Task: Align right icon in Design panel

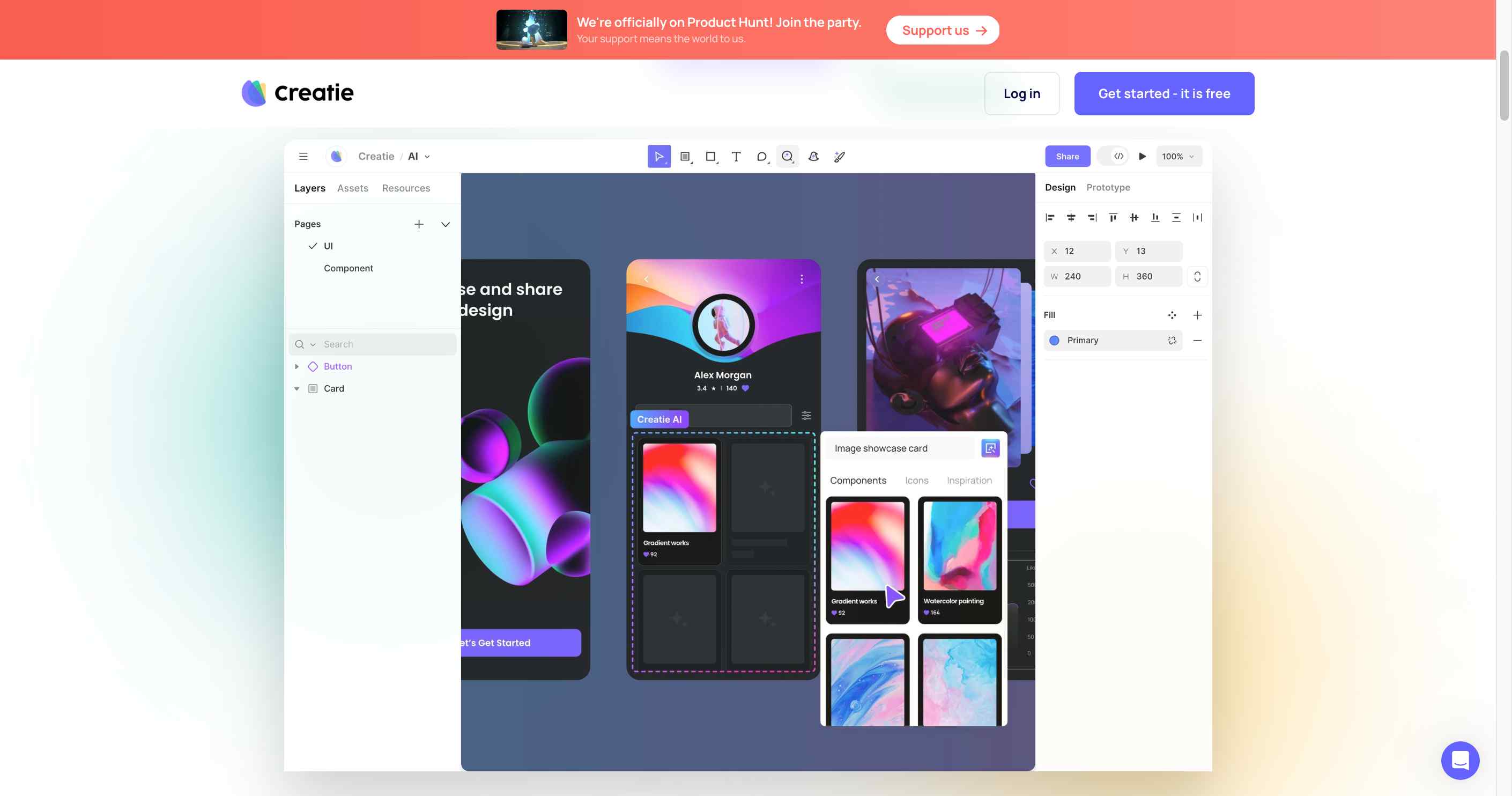Action: pos(1092,218)
